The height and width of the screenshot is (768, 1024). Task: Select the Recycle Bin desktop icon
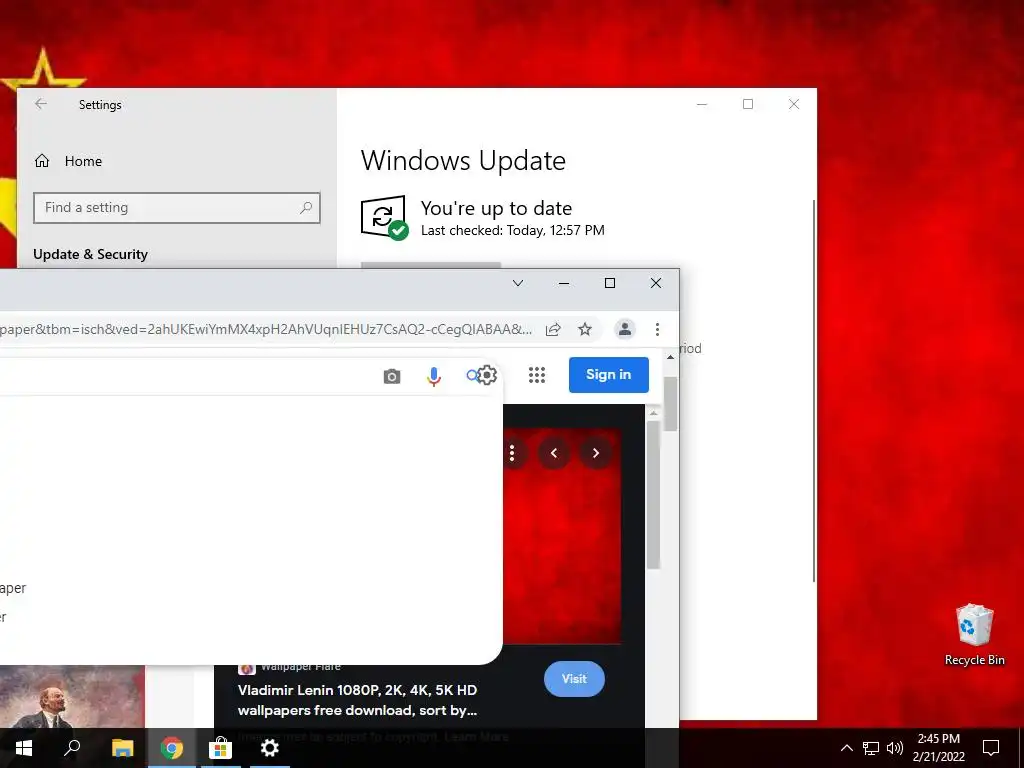pos(974,635)
